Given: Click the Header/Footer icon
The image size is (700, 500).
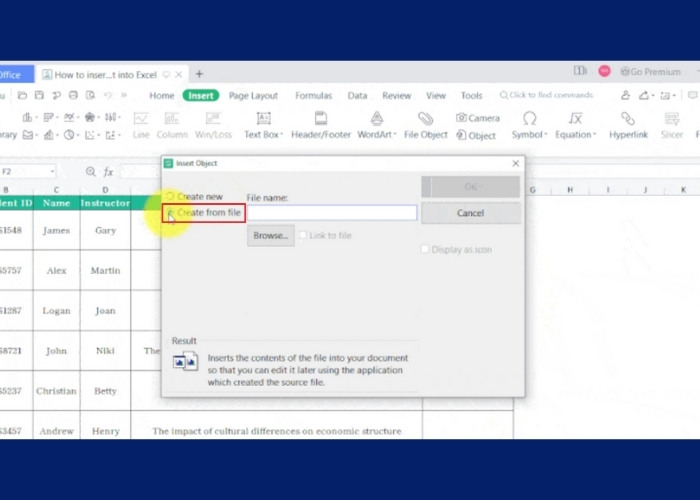Looking at the screenshot, I should pyautogui.click(x=321, y=118).
